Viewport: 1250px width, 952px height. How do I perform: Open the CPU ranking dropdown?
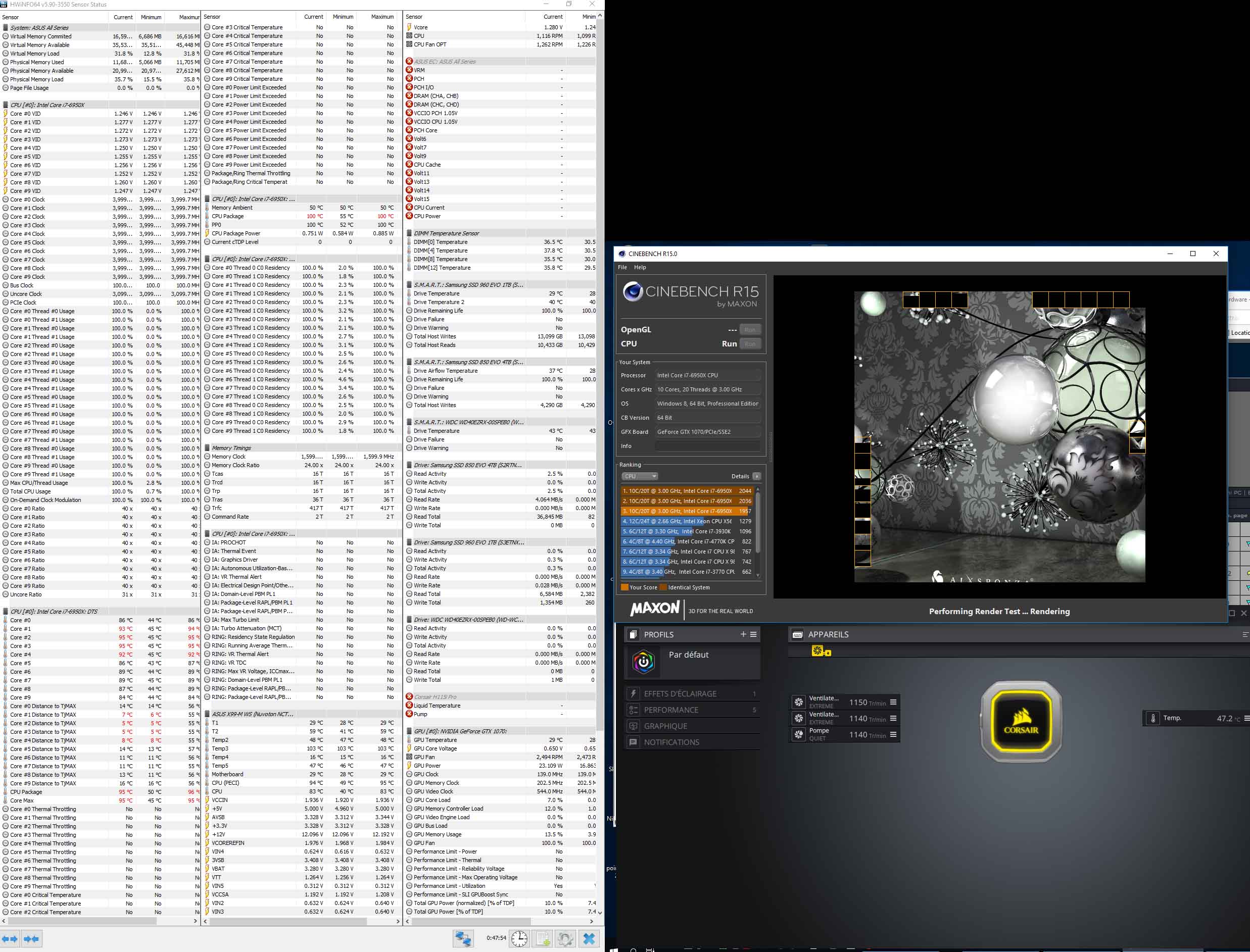point(640,476)
